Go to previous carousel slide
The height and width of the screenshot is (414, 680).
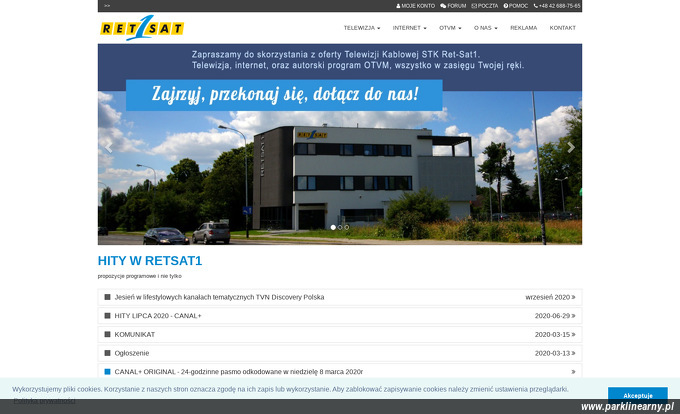108,147
